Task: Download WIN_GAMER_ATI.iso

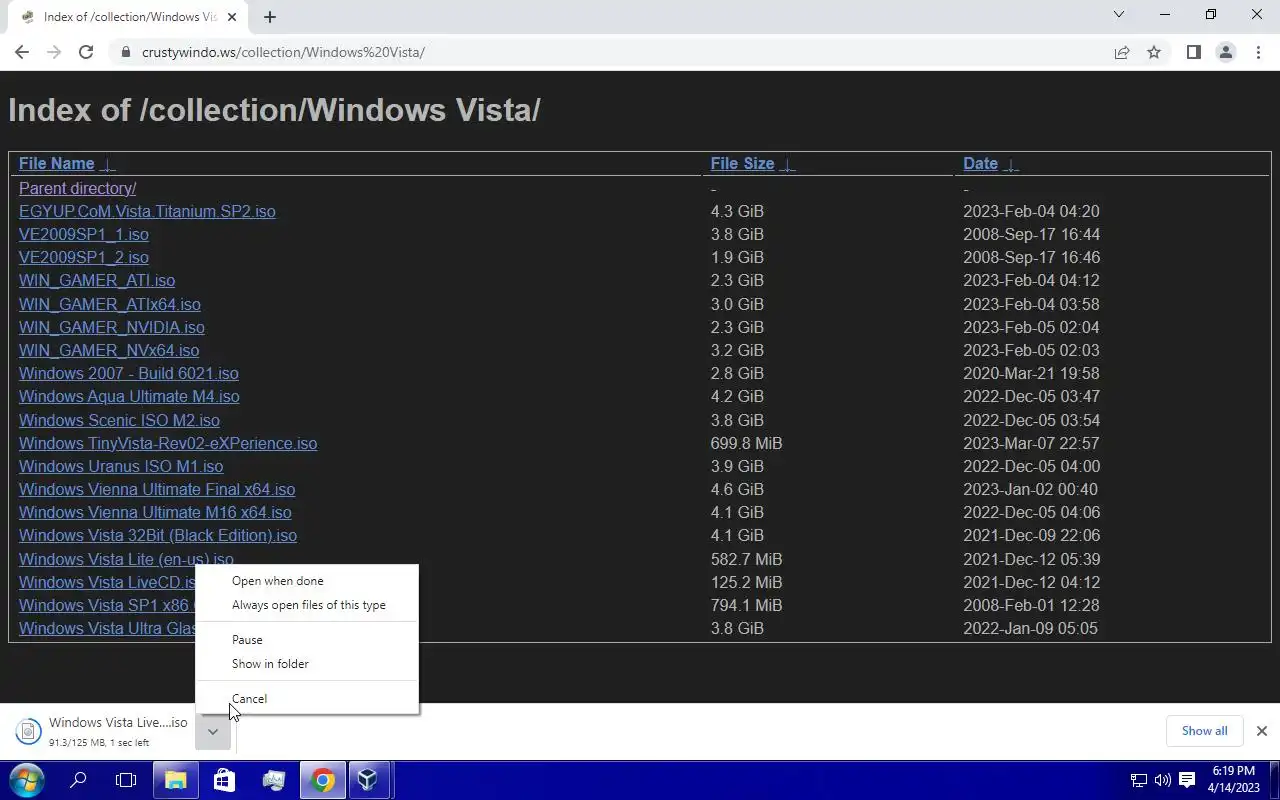Action: click(97, 280)
